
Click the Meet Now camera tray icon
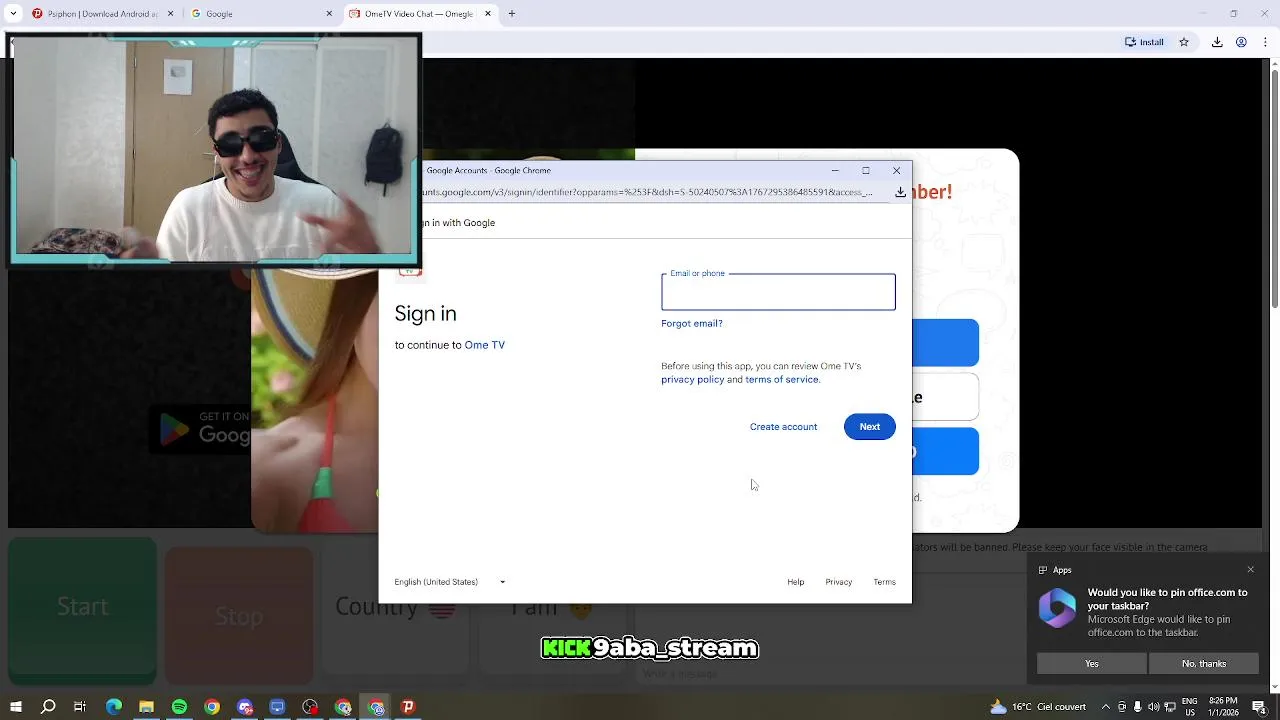click(x=1122, y=707)
